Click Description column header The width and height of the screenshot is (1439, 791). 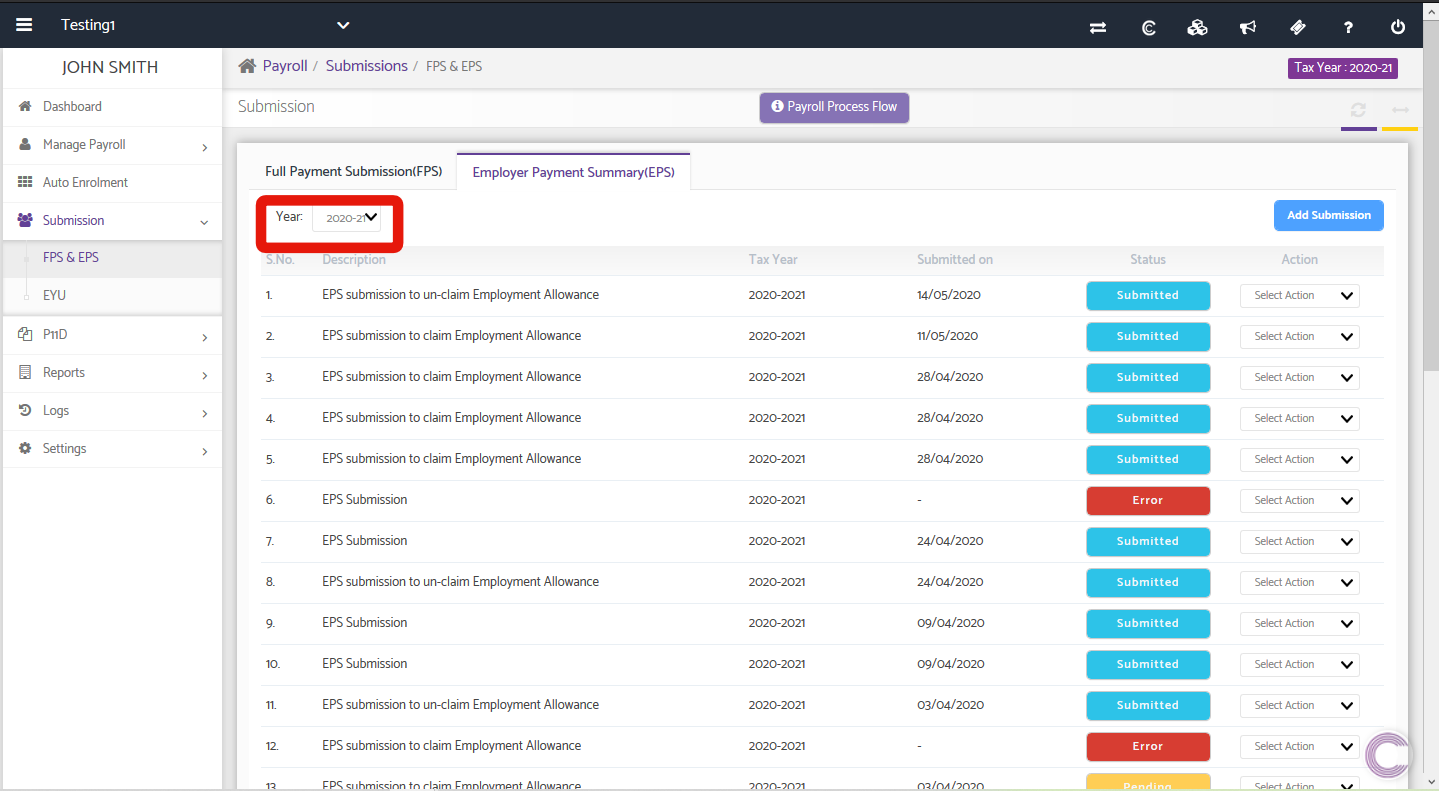354,260
